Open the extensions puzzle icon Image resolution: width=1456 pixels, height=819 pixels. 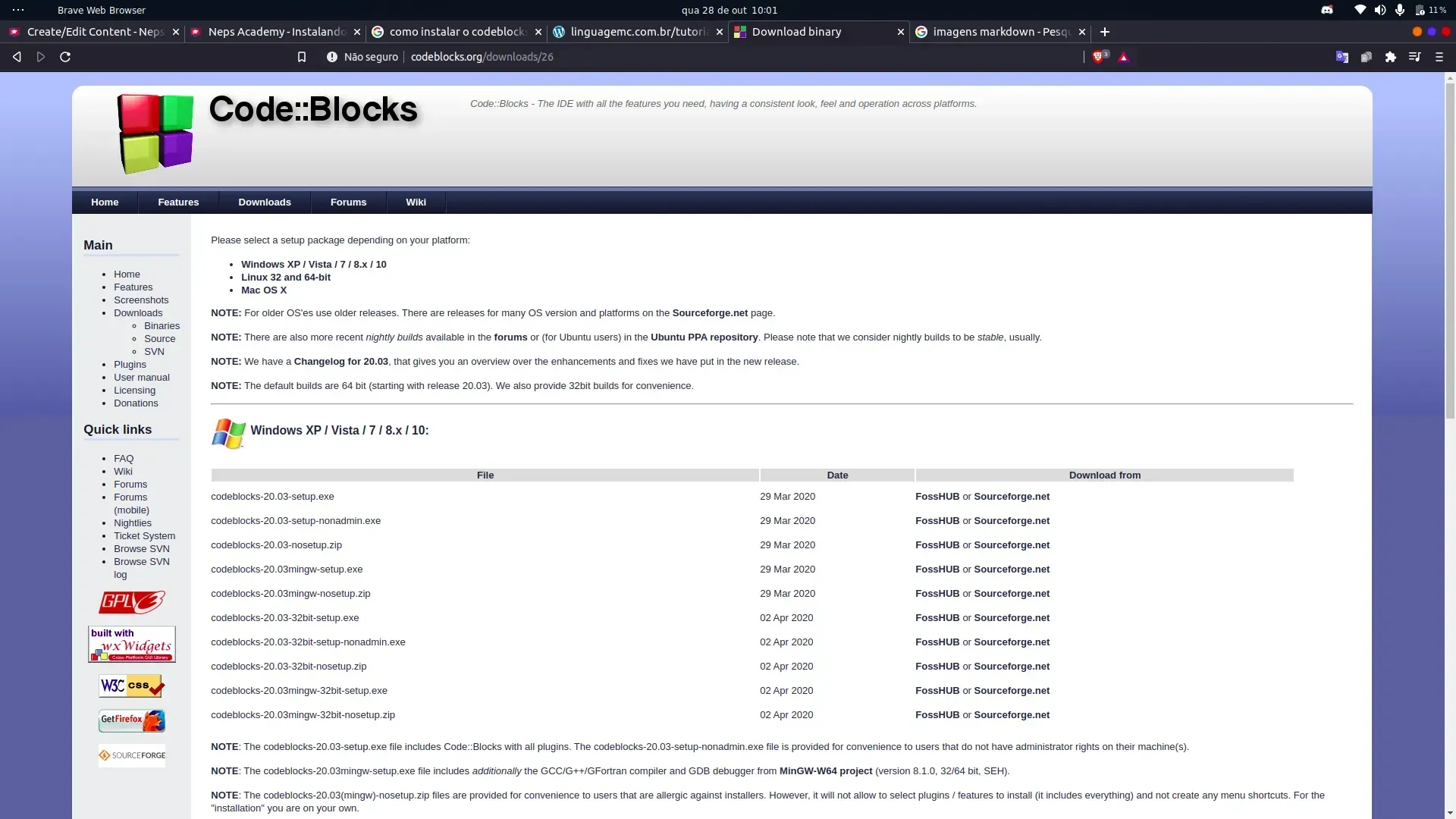[1391, 57]
